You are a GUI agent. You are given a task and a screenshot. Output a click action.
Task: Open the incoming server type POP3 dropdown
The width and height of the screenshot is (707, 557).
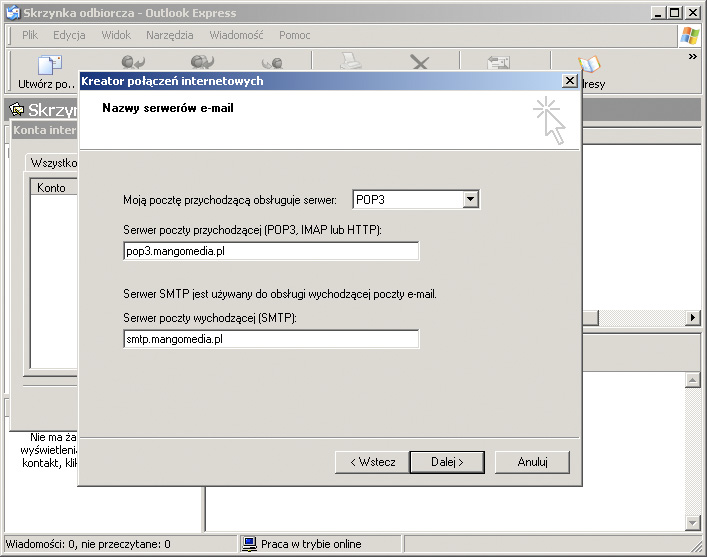tap(470, 199)
